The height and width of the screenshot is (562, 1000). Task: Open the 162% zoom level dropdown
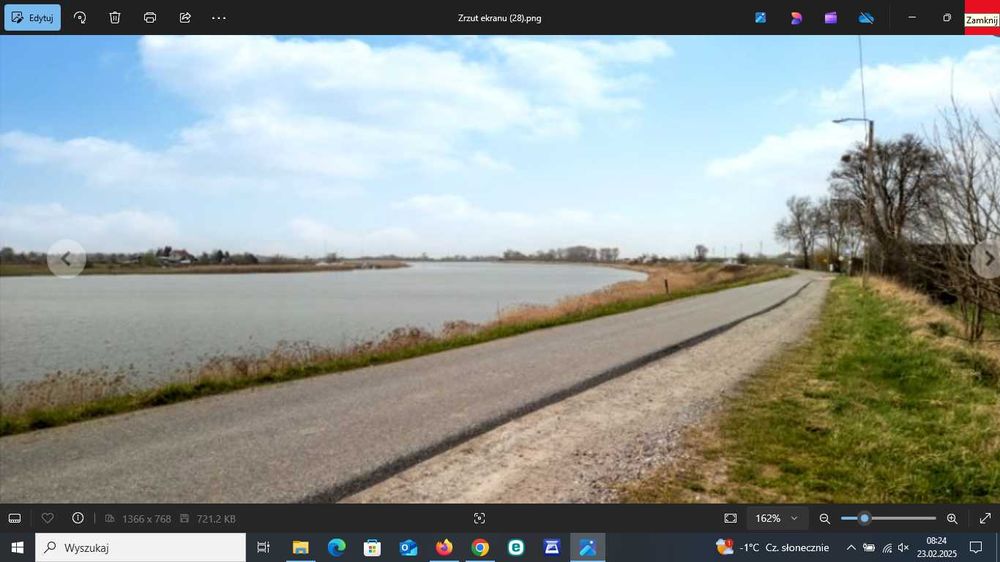[x=777, y=519]
